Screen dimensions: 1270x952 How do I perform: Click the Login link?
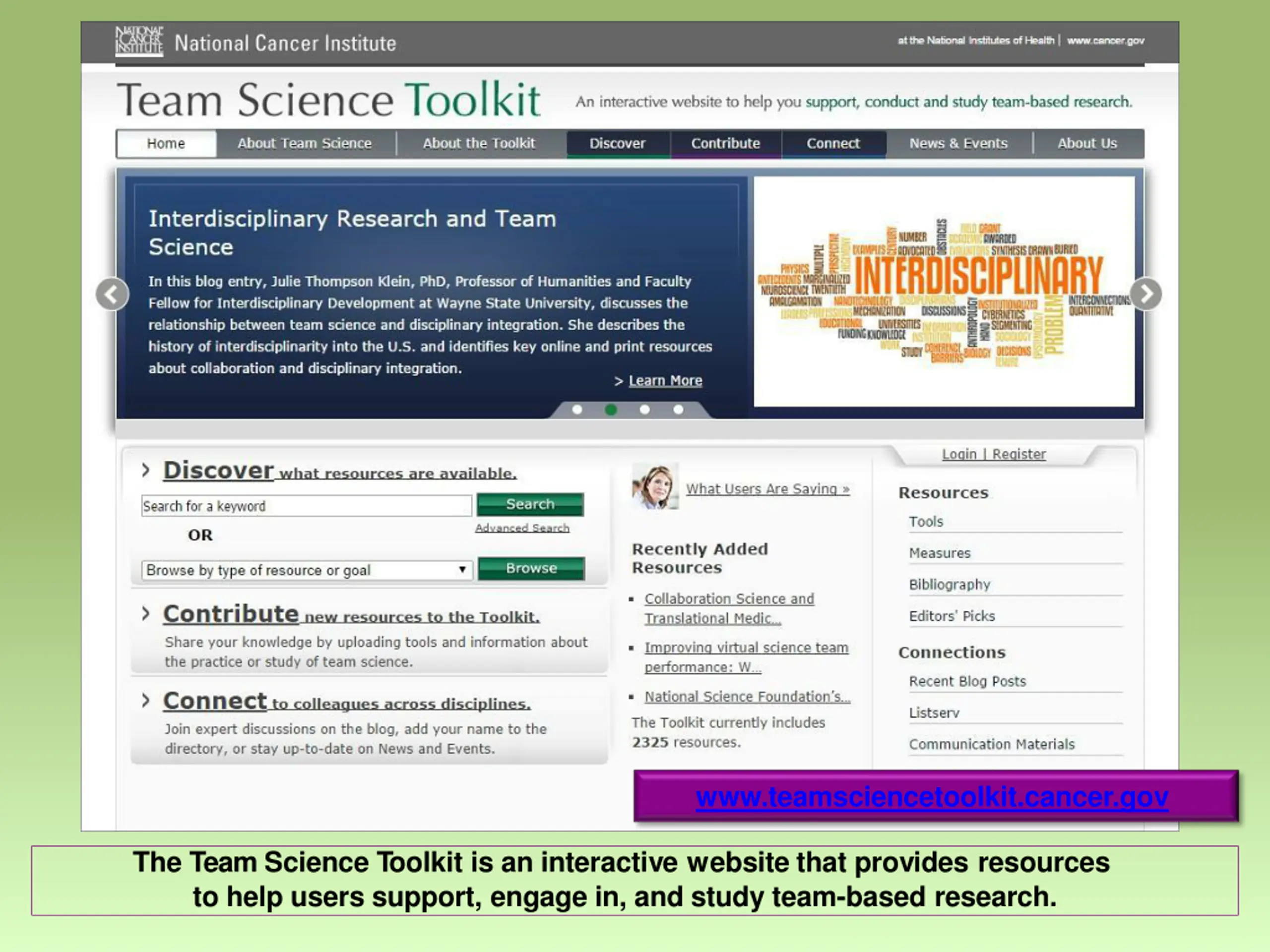click(x=959, y=454)
